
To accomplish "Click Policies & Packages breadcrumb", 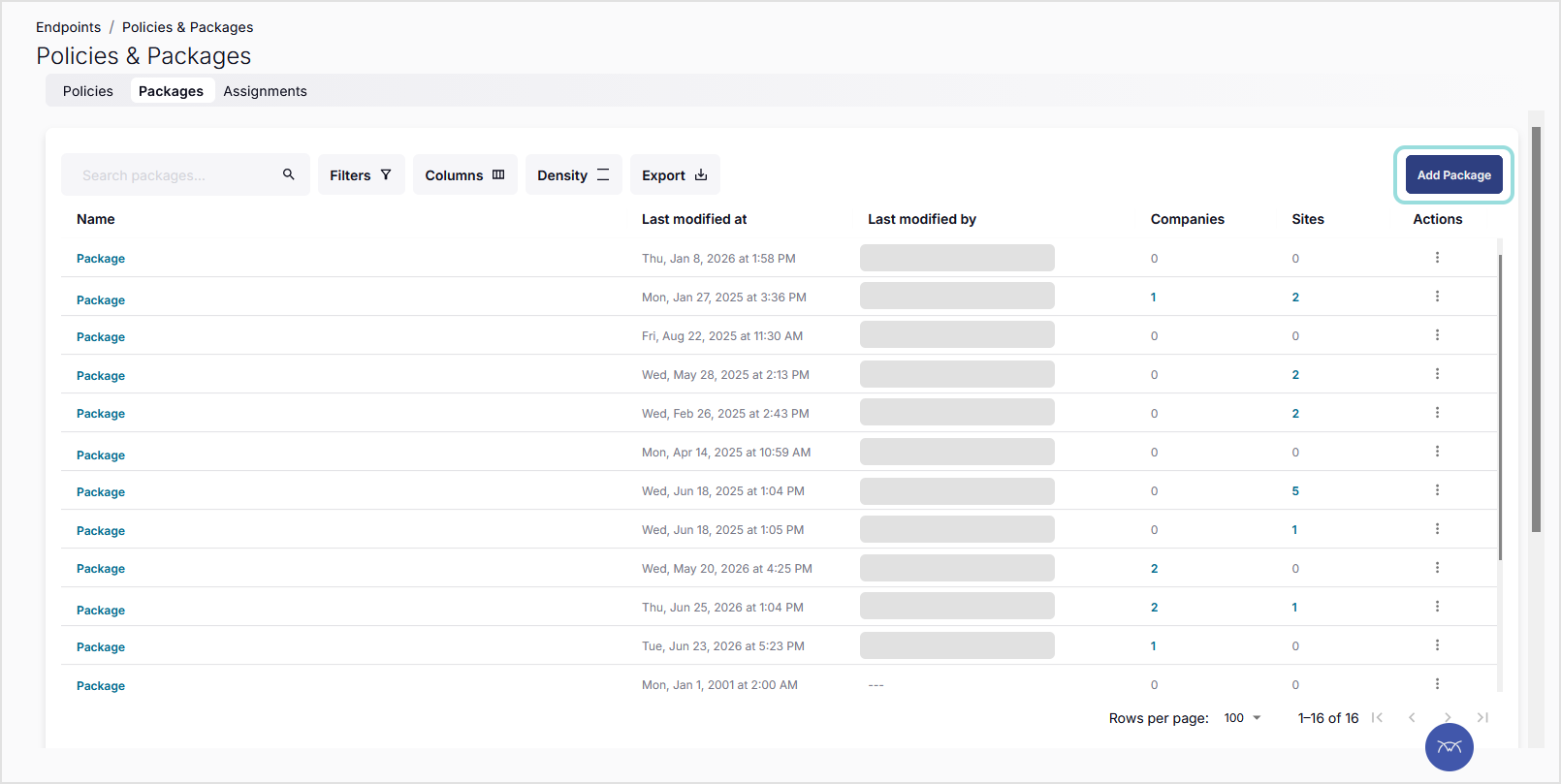I will click(x=188, y=27).
